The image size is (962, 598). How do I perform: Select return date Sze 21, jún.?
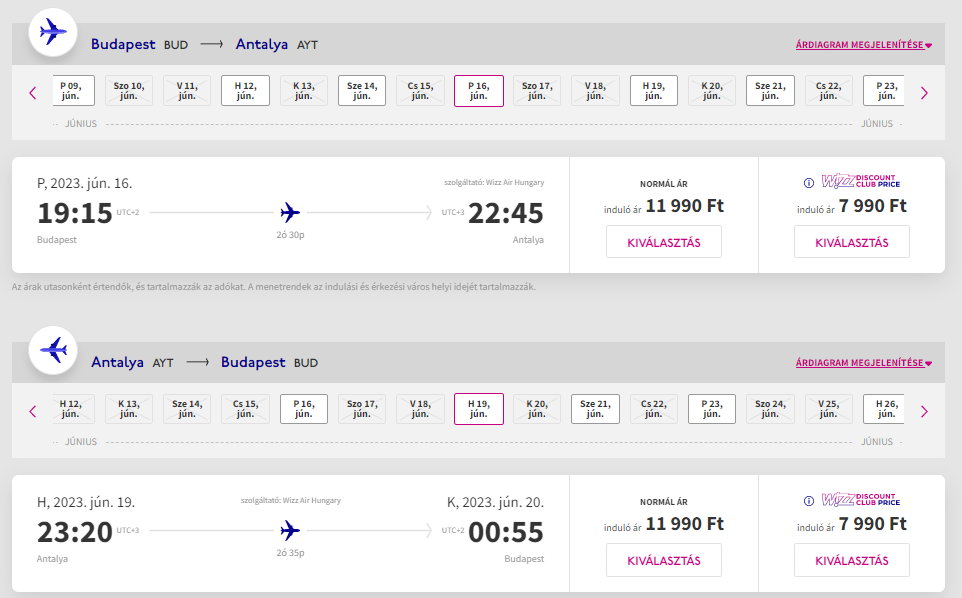(x=595, y=409)
